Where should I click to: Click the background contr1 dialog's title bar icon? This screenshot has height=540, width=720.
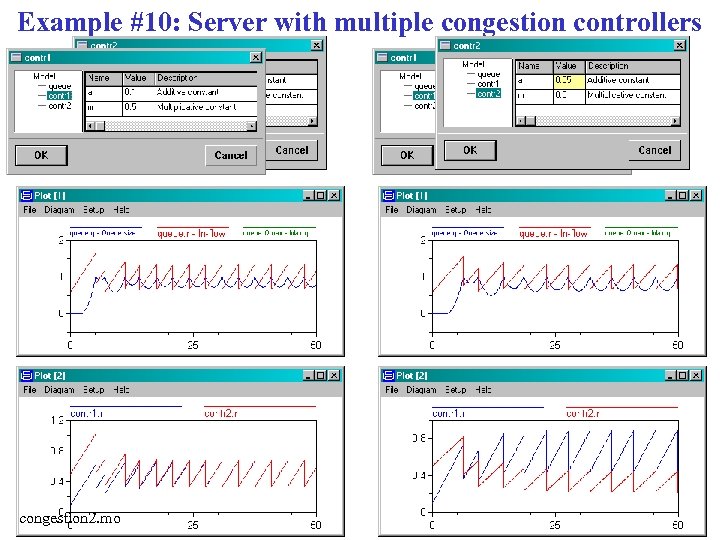[382, 57]
